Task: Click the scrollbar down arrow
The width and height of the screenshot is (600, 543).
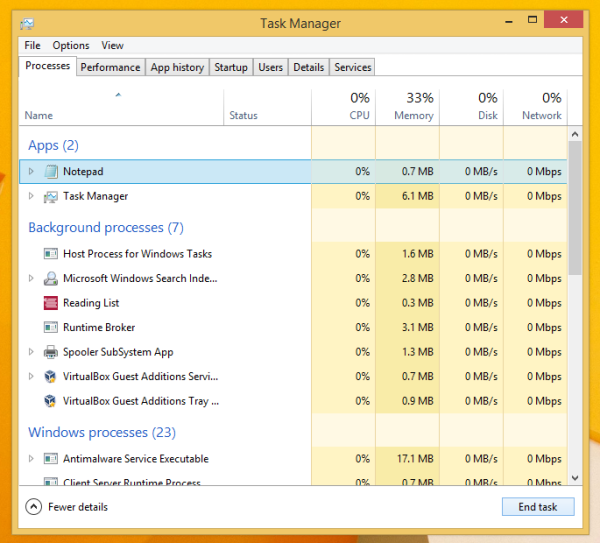Action: click(x=575, y=478)
